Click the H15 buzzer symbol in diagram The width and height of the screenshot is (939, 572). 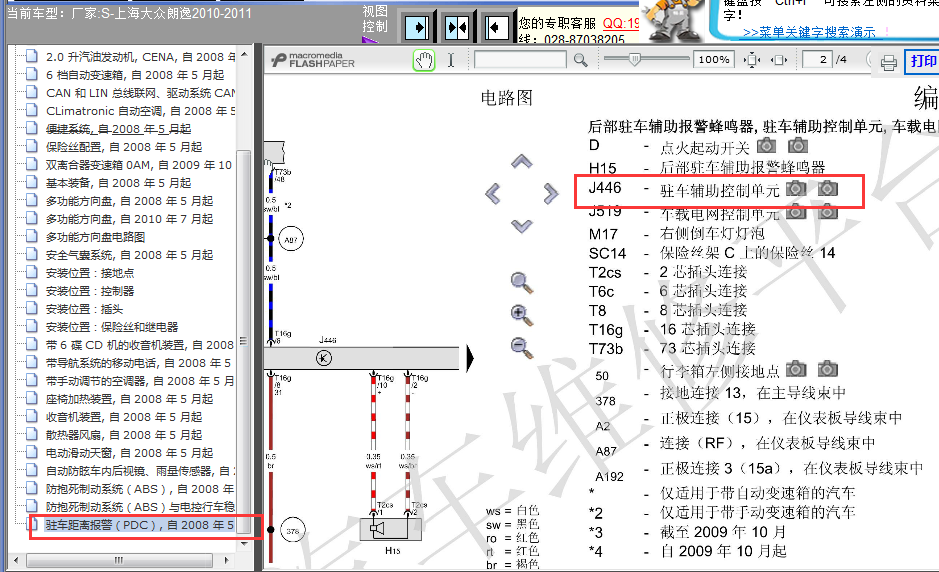[390, 529]
